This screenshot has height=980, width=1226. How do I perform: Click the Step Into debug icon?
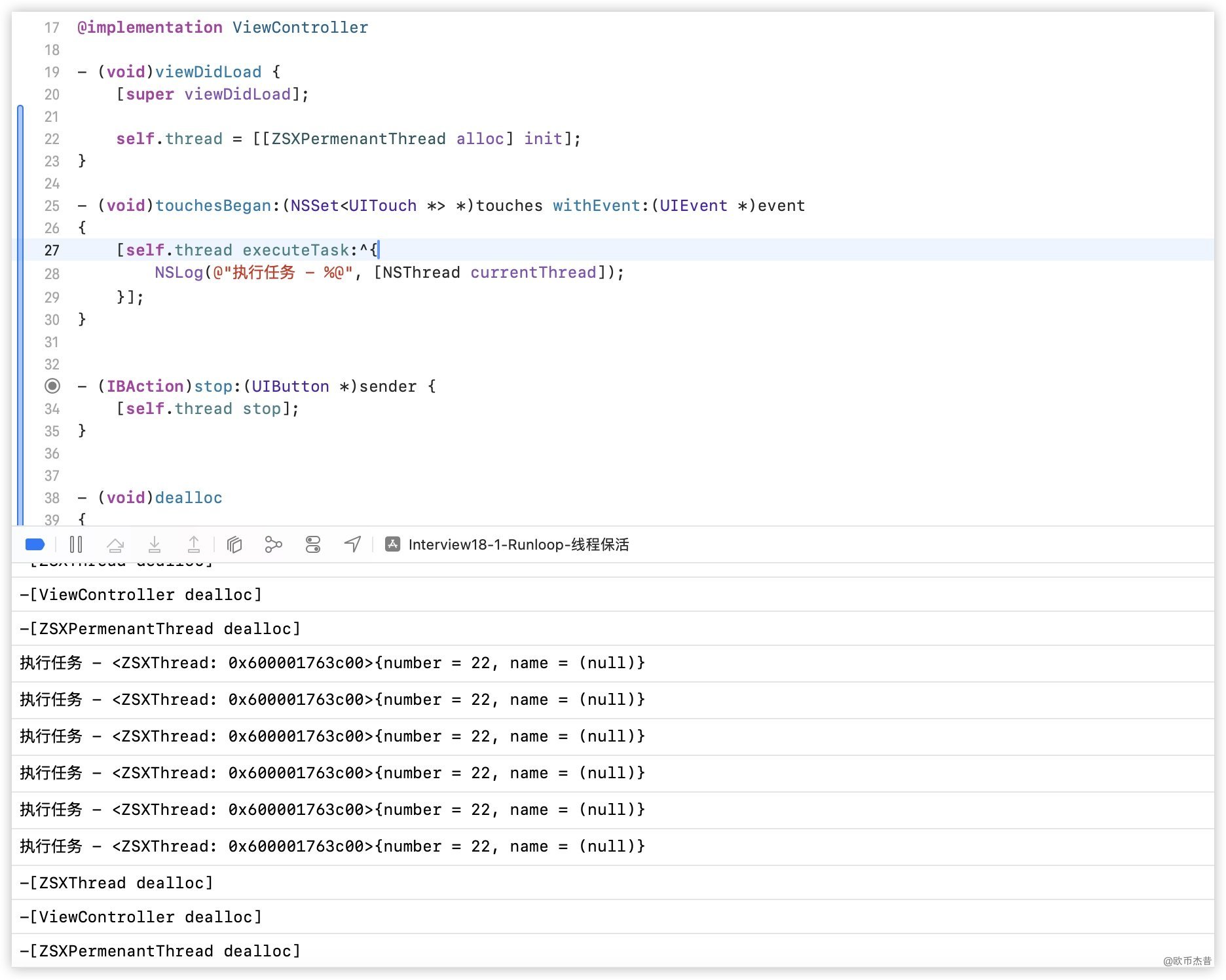pyautogui.click(x=155, y=544)
